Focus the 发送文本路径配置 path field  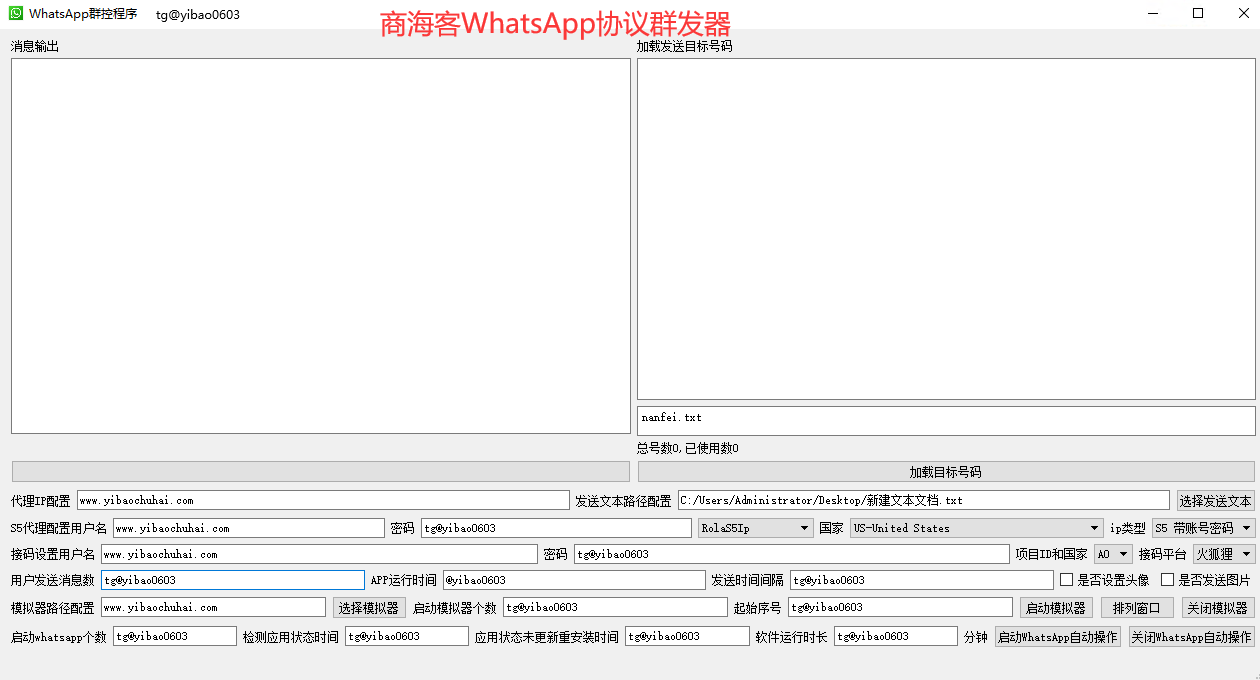922,500
